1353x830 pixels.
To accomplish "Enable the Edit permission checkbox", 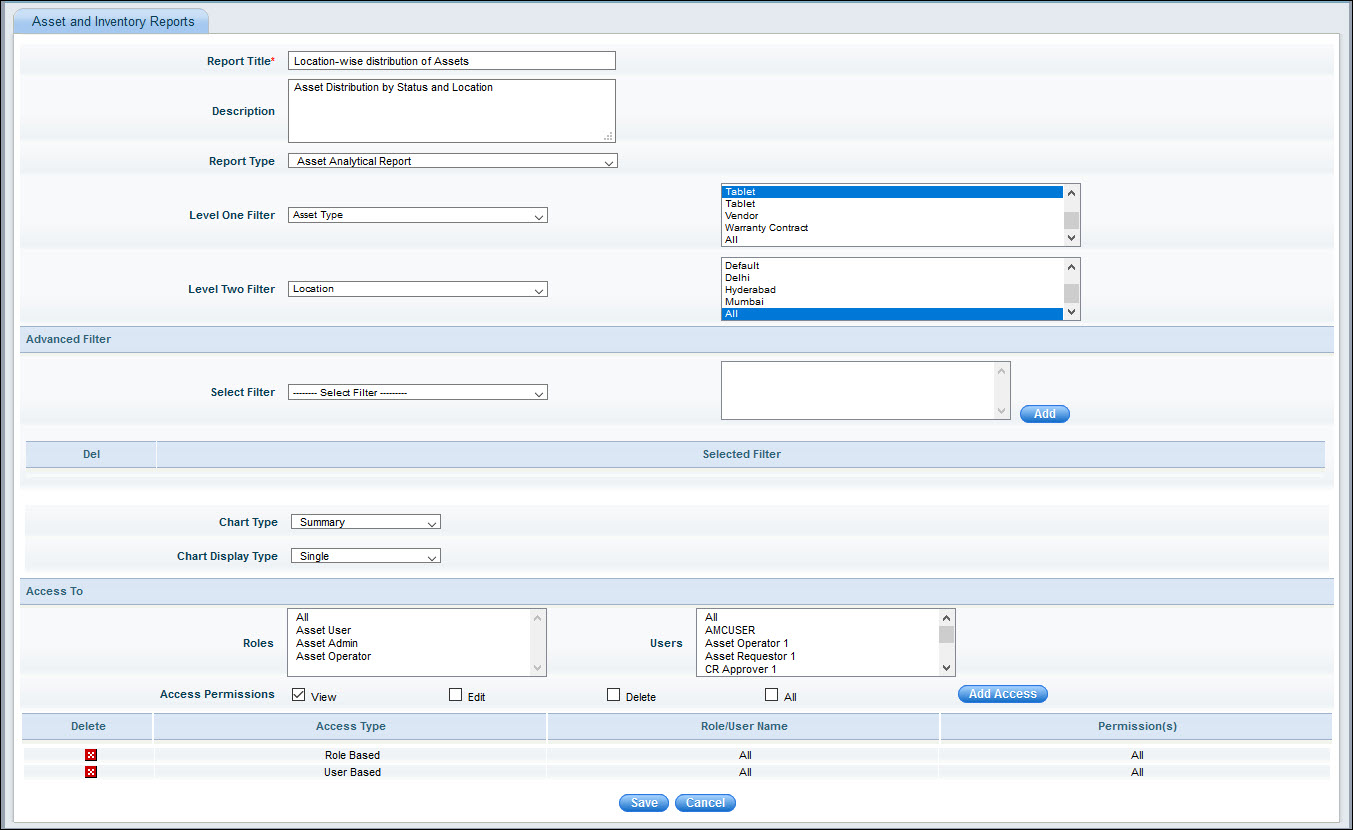I will point(456,695).
